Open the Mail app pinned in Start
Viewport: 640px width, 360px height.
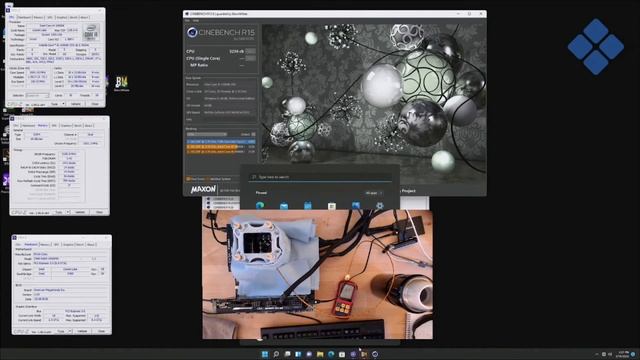[x=284, y=206]
